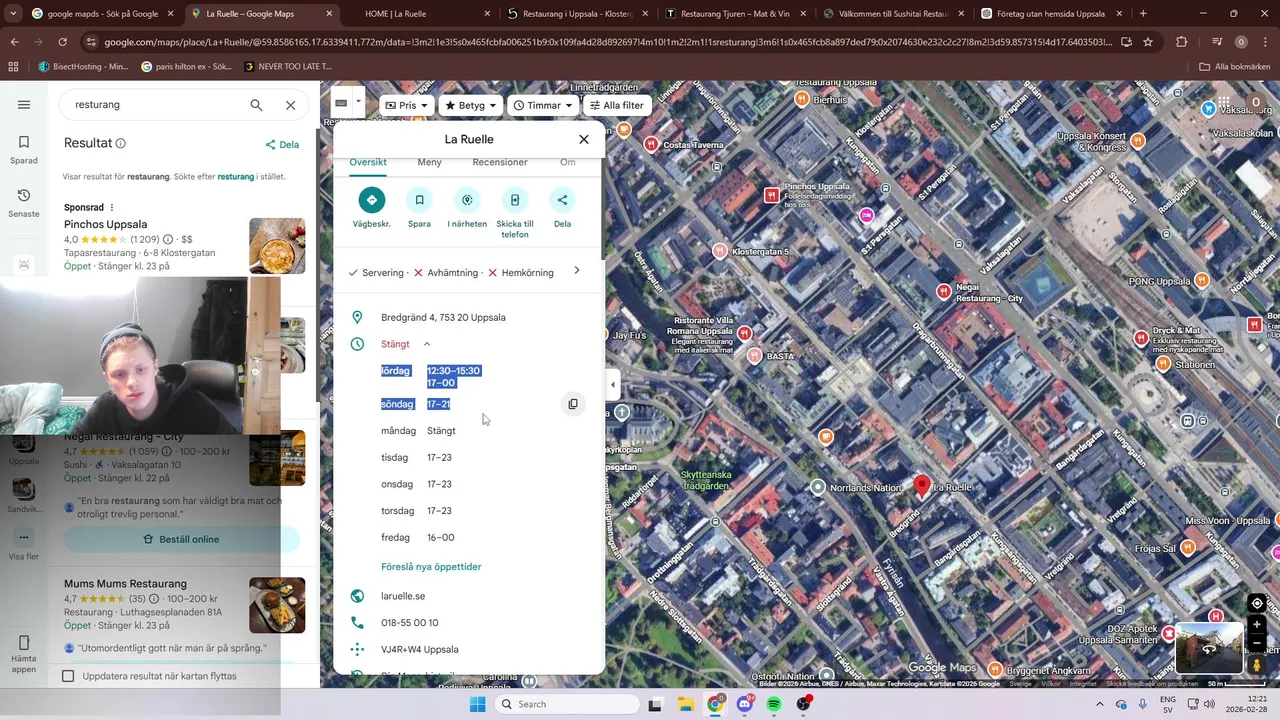1280x720 pixels.
Task: Switch to 'Restaurang Tjuren' browser tab
Action: [738, 14]
